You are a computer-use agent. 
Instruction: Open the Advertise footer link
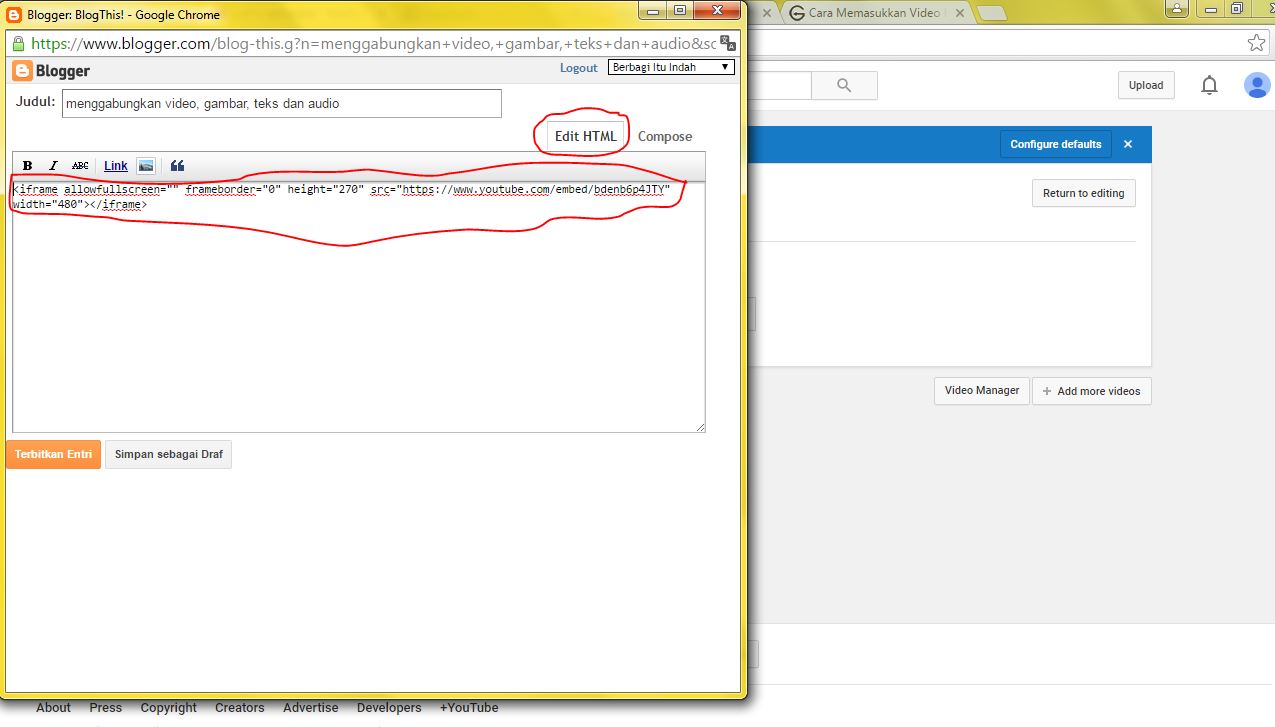click(311, 707)
